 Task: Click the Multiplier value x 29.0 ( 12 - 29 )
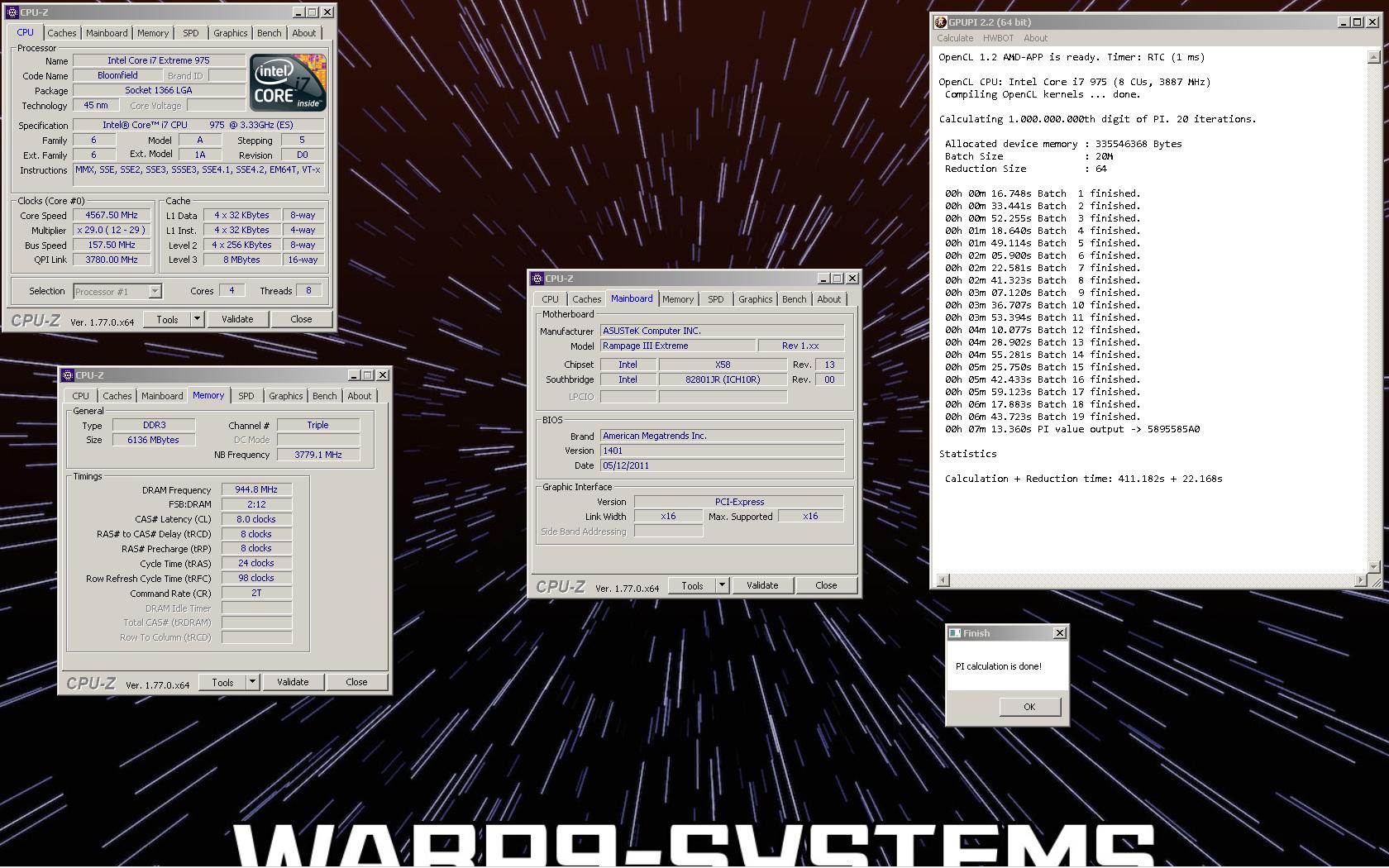click(112, 230)
